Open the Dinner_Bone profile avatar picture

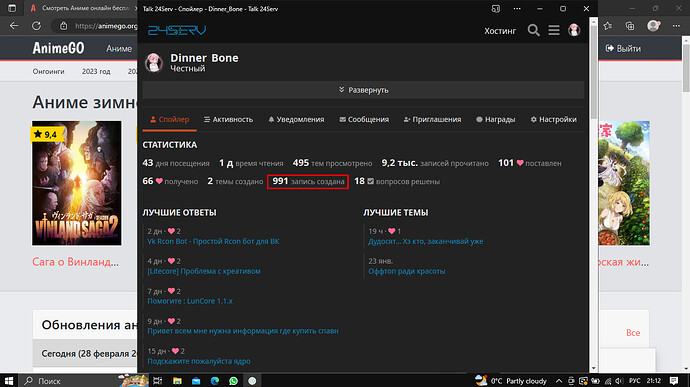point(154,63)
